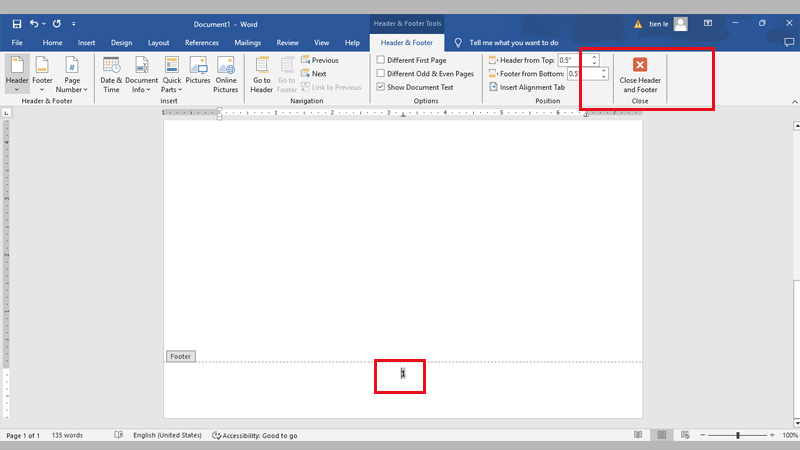Click the Pictures icon in Insert group
800x450 pixels.
(x=198, y=67)
